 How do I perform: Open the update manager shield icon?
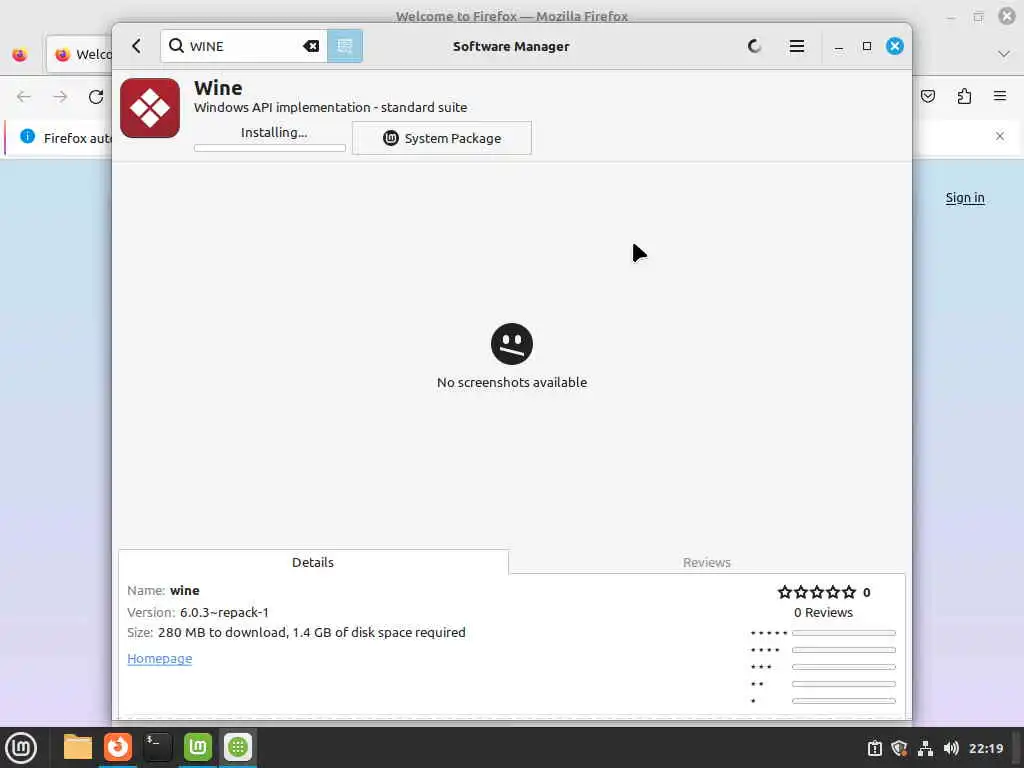tap(899, 748)
